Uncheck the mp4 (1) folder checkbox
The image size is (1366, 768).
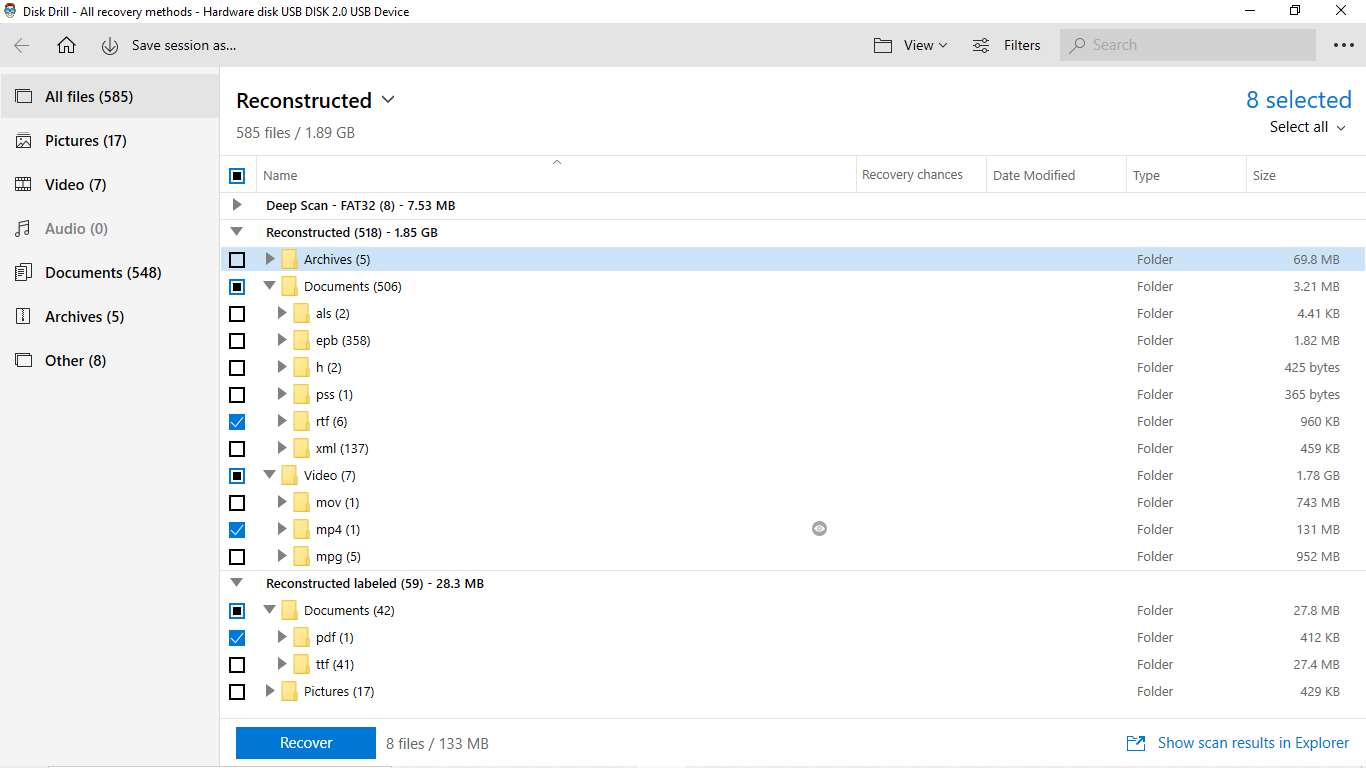(237, 530)
